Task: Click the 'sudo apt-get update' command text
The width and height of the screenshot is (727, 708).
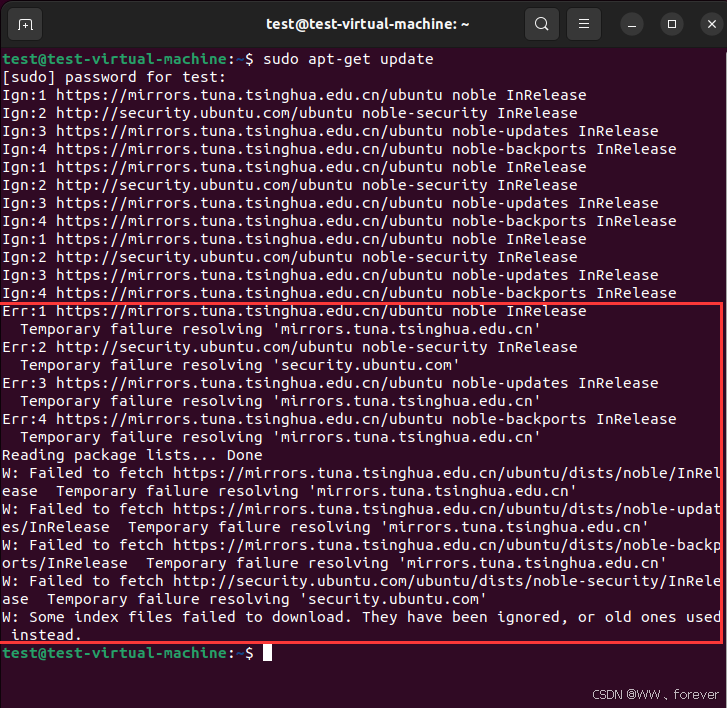Action: coord(348,59)
